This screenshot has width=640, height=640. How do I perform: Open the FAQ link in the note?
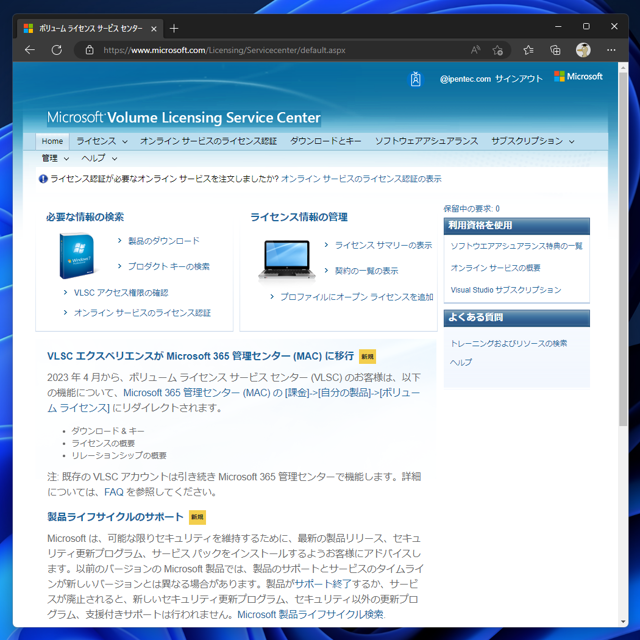[x=114, y=492]
